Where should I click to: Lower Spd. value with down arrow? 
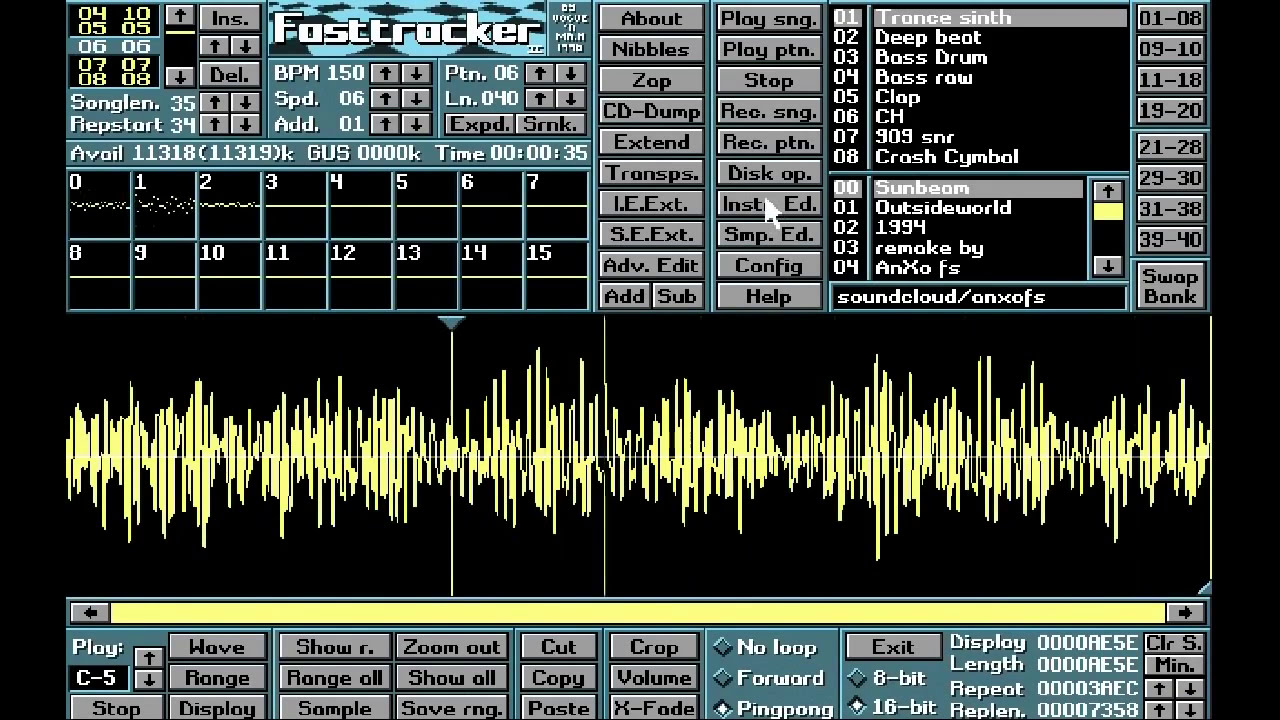click(417, 99)
